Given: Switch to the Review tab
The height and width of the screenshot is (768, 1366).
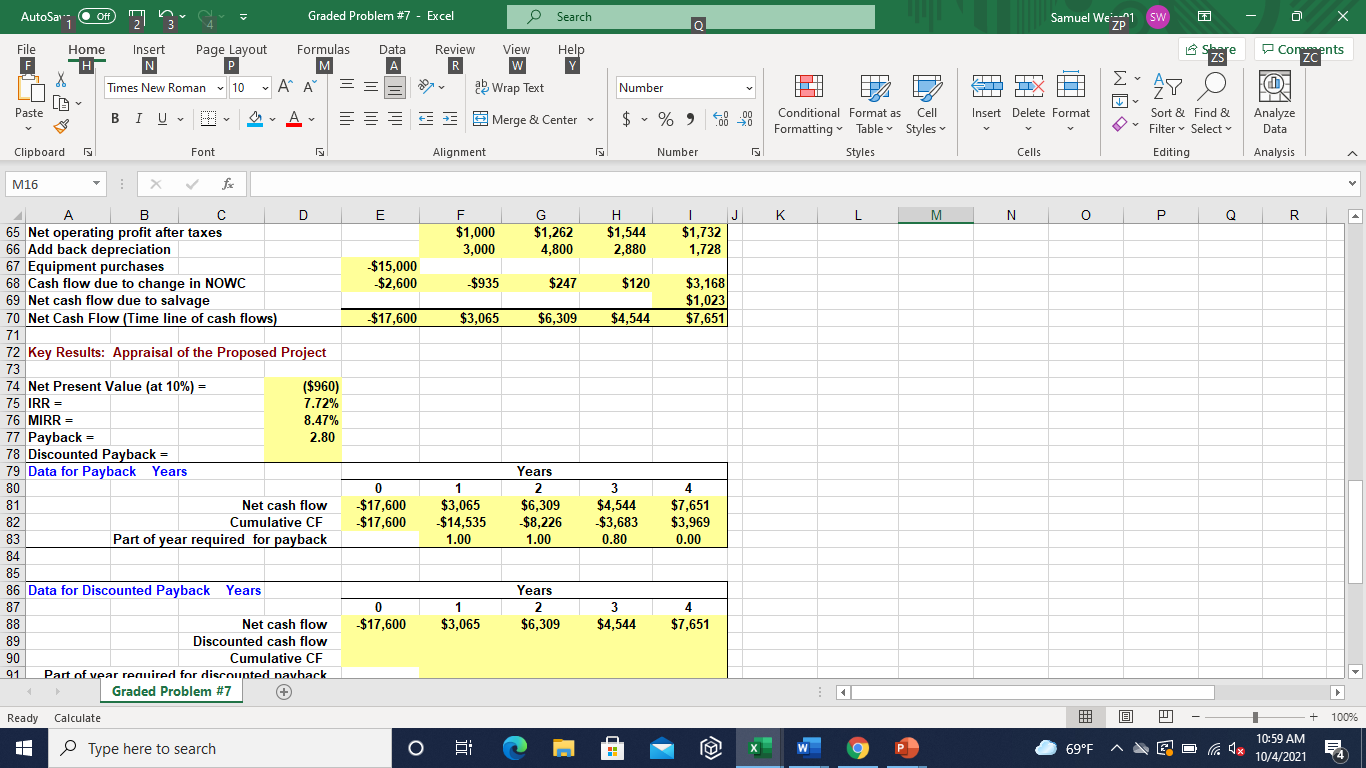Looking at the screenshot, I should click(x=455, y=49).
